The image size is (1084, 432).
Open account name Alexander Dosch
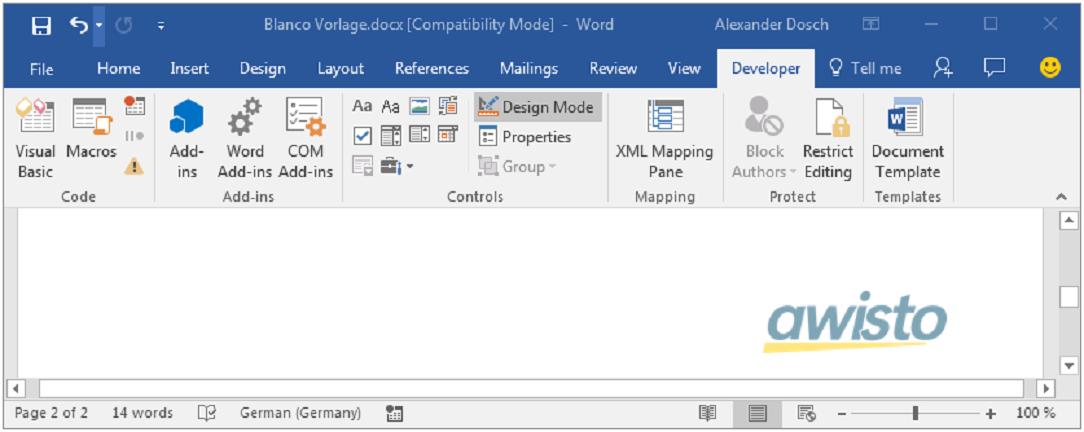pyautogui.click(x=774, y=26)
